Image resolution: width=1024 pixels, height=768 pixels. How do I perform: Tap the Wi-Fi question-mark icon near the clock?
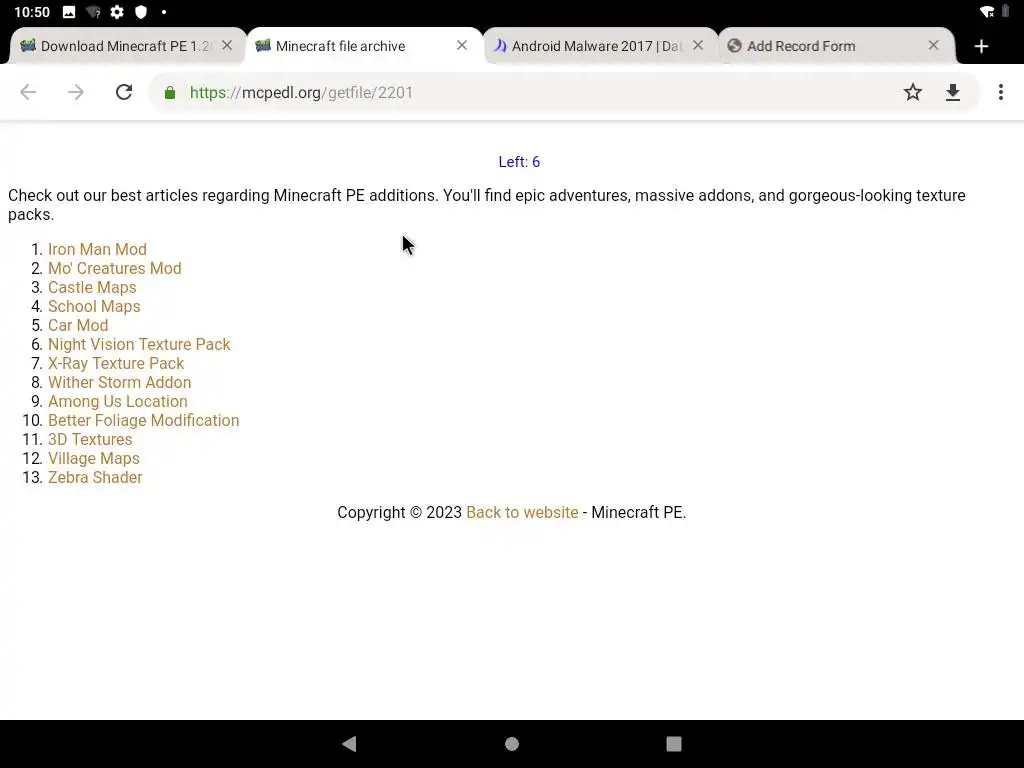[x=93, y=12]
